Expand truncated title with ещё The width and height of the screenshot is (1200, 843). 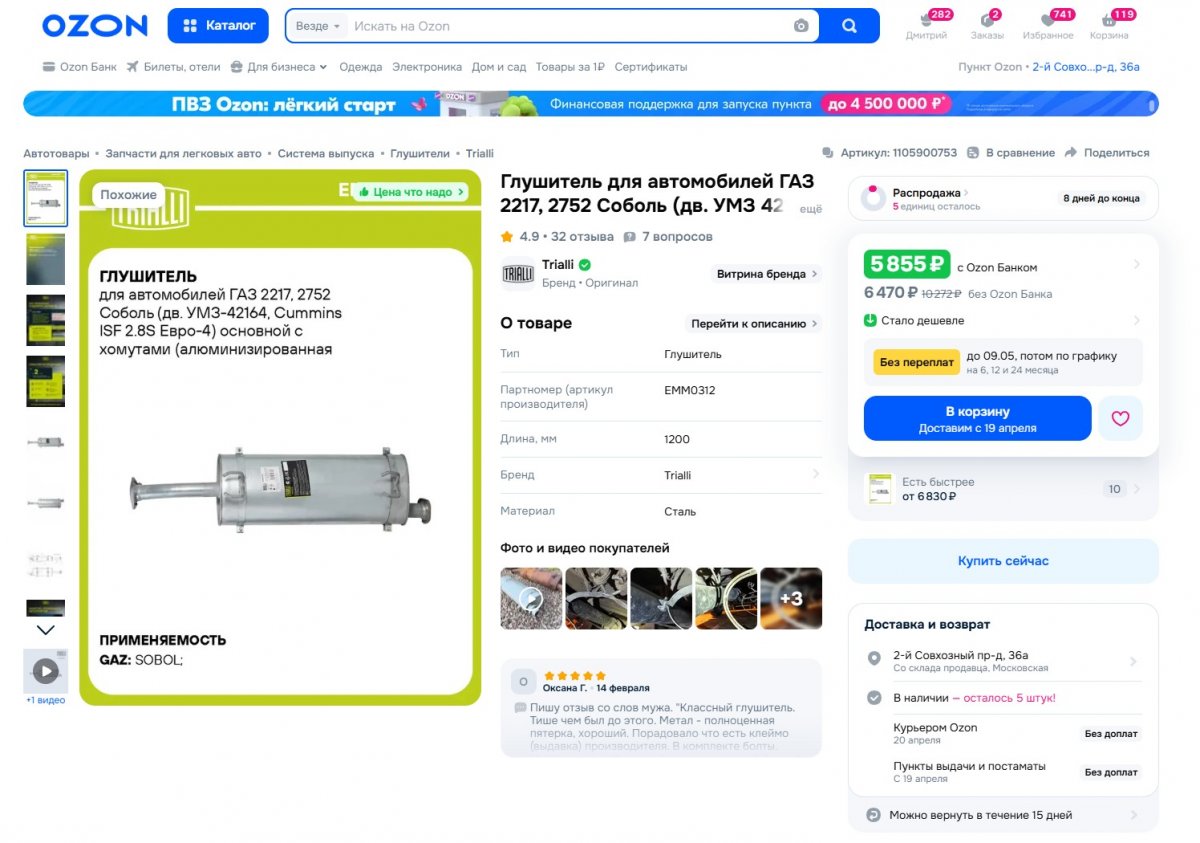[x=811, y=209]
